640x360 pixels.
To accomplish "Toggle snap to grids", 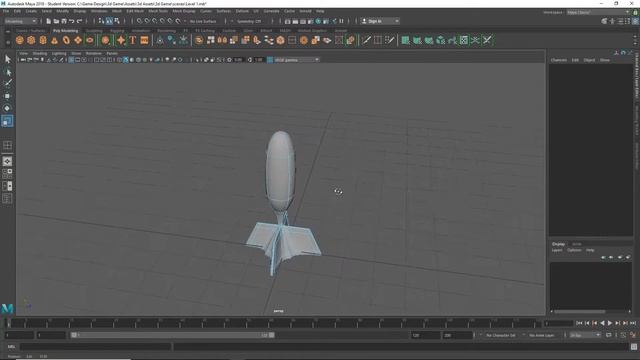I will (x=140, y=21).
